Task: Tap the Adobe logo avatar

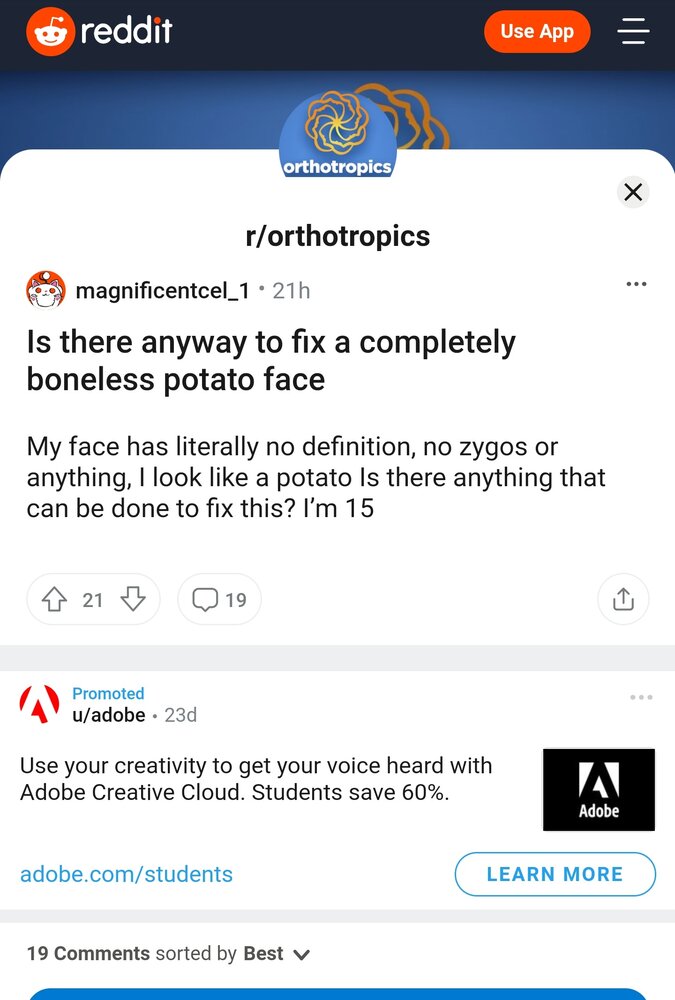Action: click(x=40, y=704)
